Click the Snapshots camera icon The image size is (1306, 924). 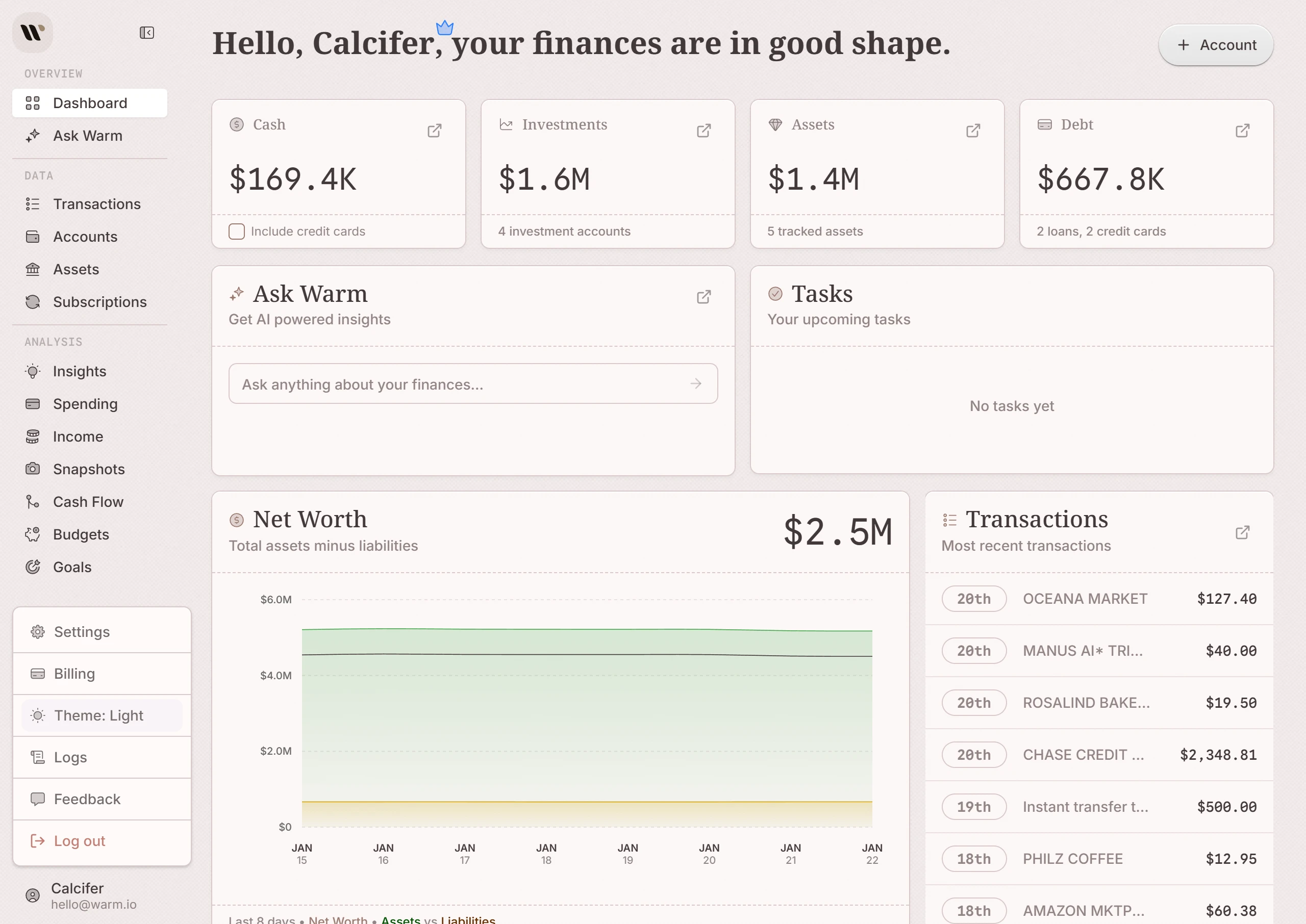(33, 469)
